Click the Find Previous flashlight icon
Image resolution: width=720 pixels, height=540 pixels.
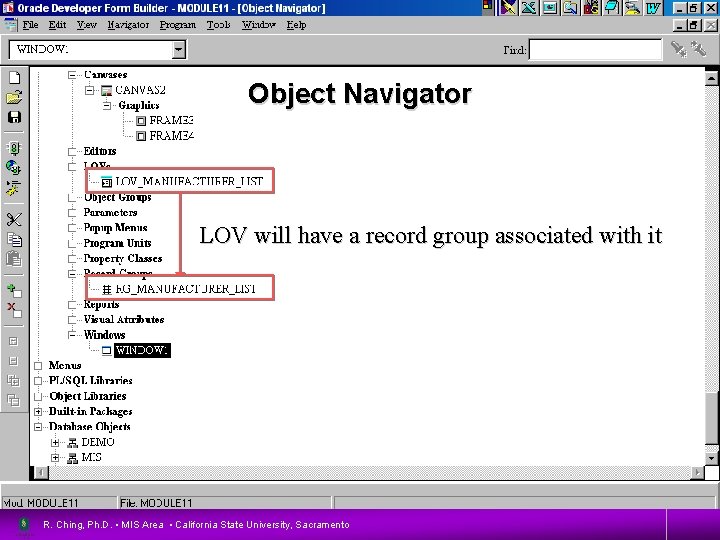pos(698,49)
